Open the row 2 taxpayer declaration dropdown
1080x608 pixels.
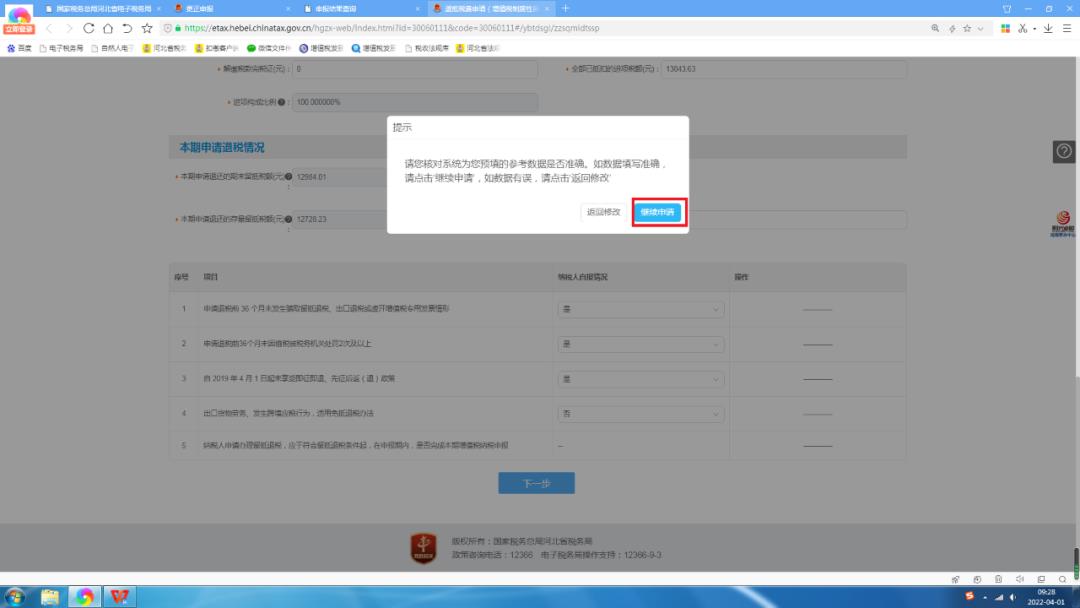[641, 344]
